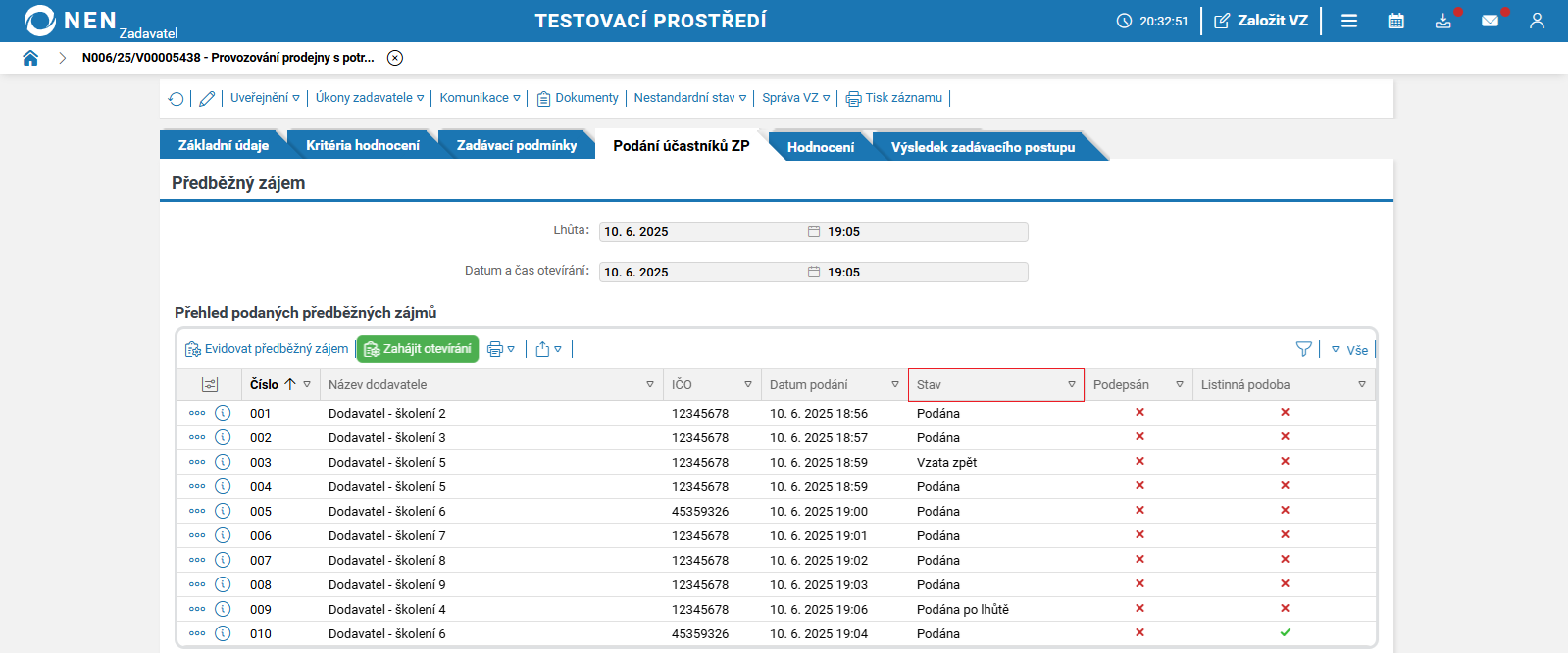Screen dimensions: 1568x653
Task: Switch to the Hodnocení tab
Action: click(x=821, y=147)
